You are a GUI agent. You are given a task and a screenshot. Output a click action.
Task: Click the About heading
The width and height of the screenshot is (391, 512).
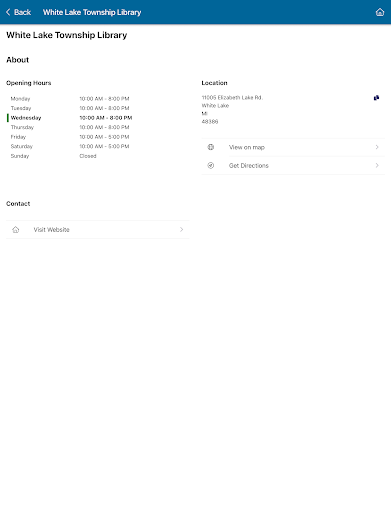point(18,60)
